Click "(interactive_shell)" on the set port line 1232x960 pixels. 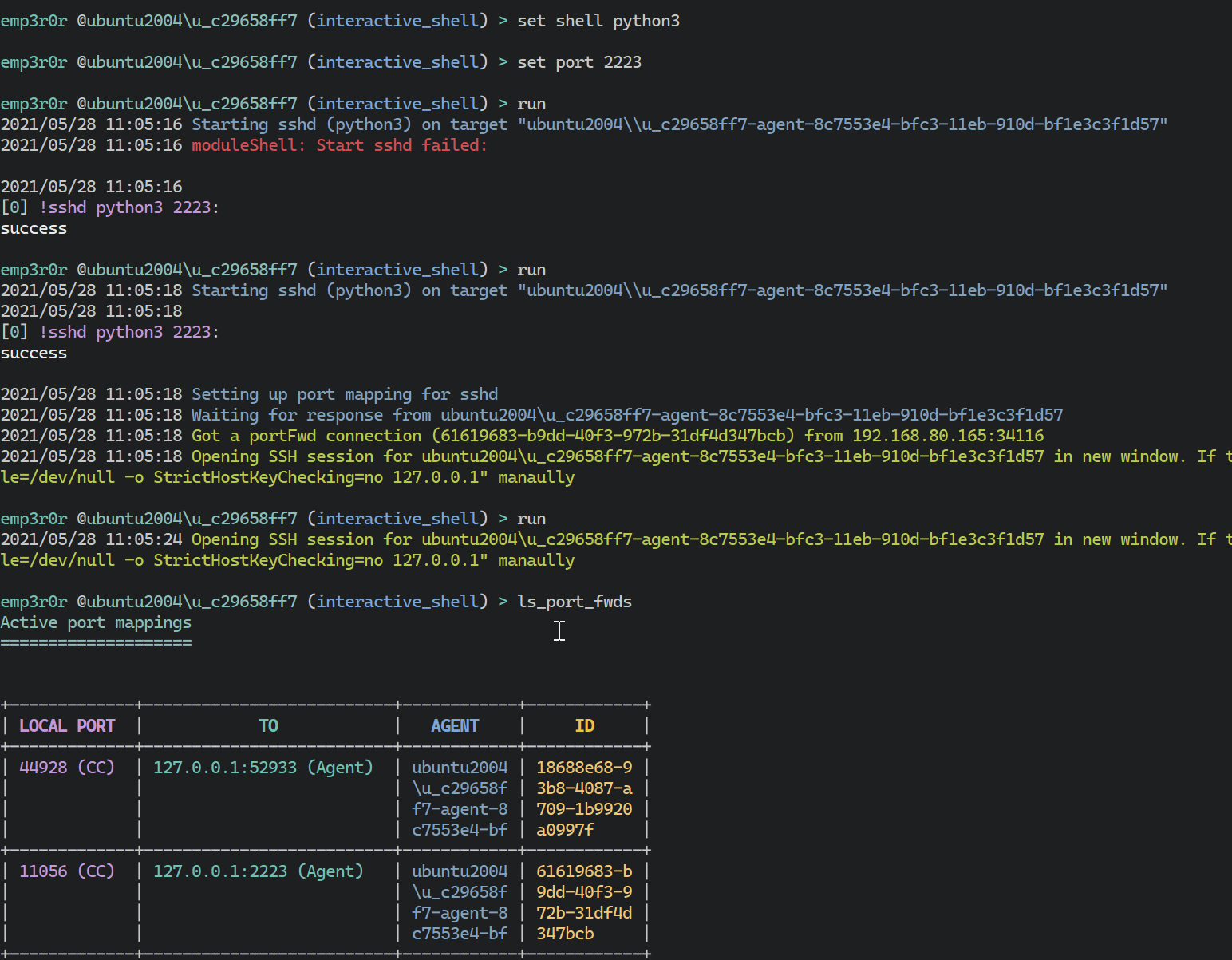[397, 62]
